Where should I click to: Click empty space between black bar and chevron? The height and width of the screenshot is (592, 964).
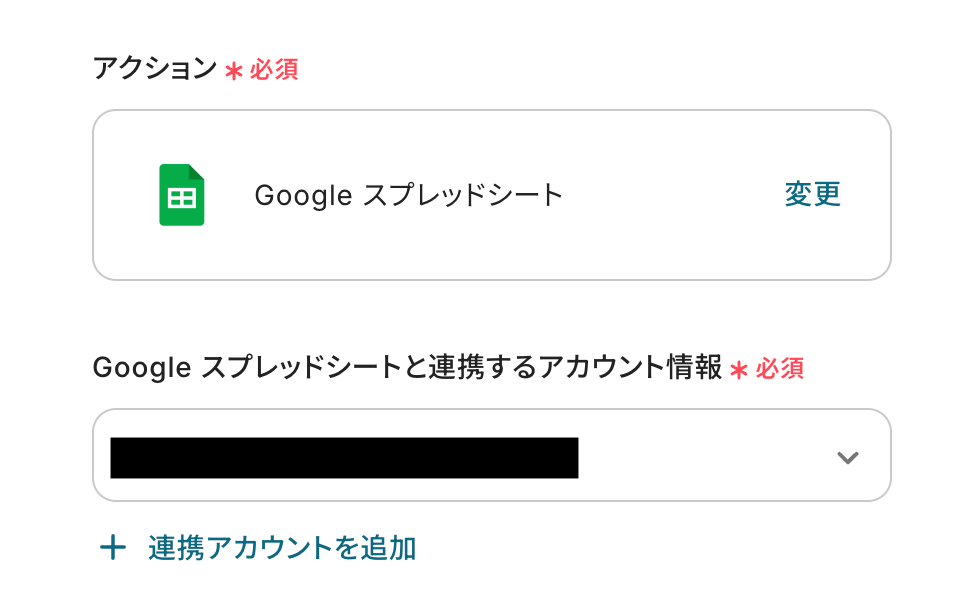click(x=700, y=457)
